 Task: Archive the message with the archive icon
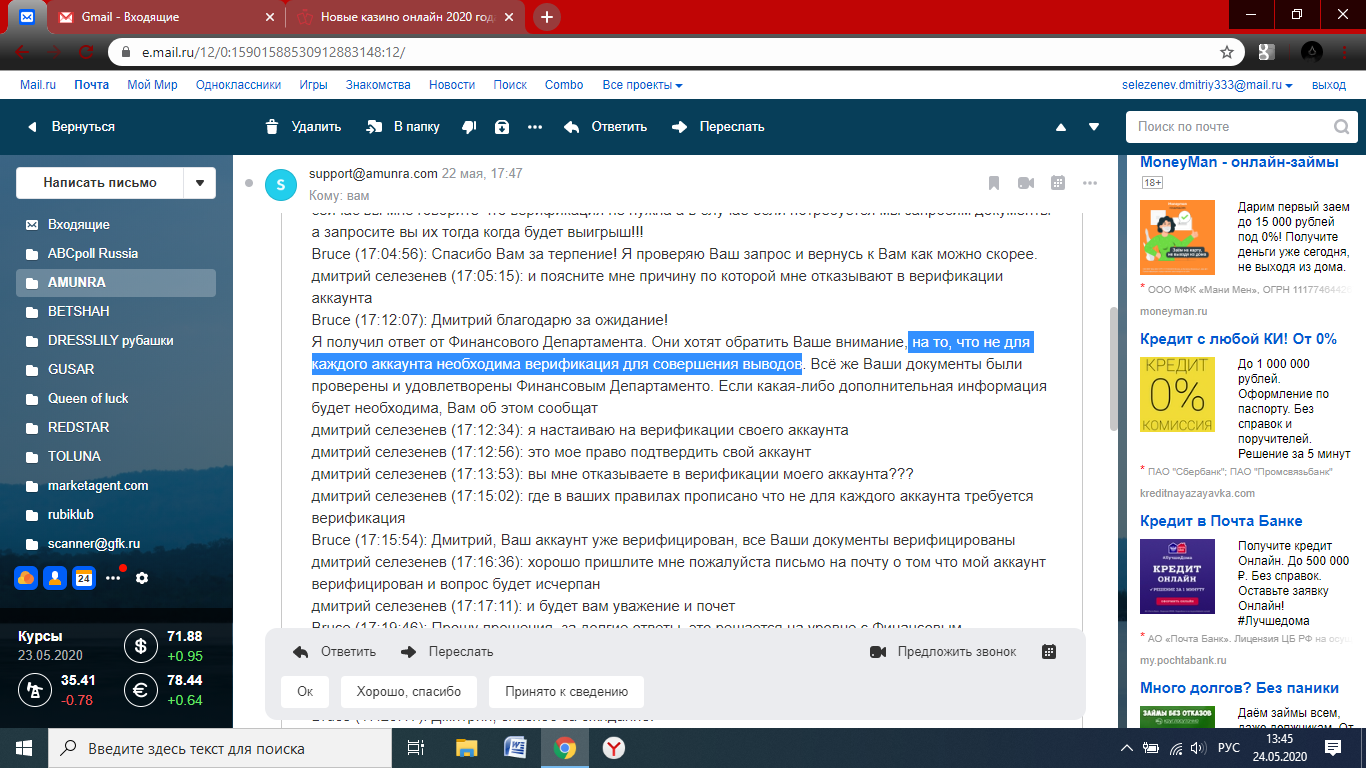pos(502,127)
